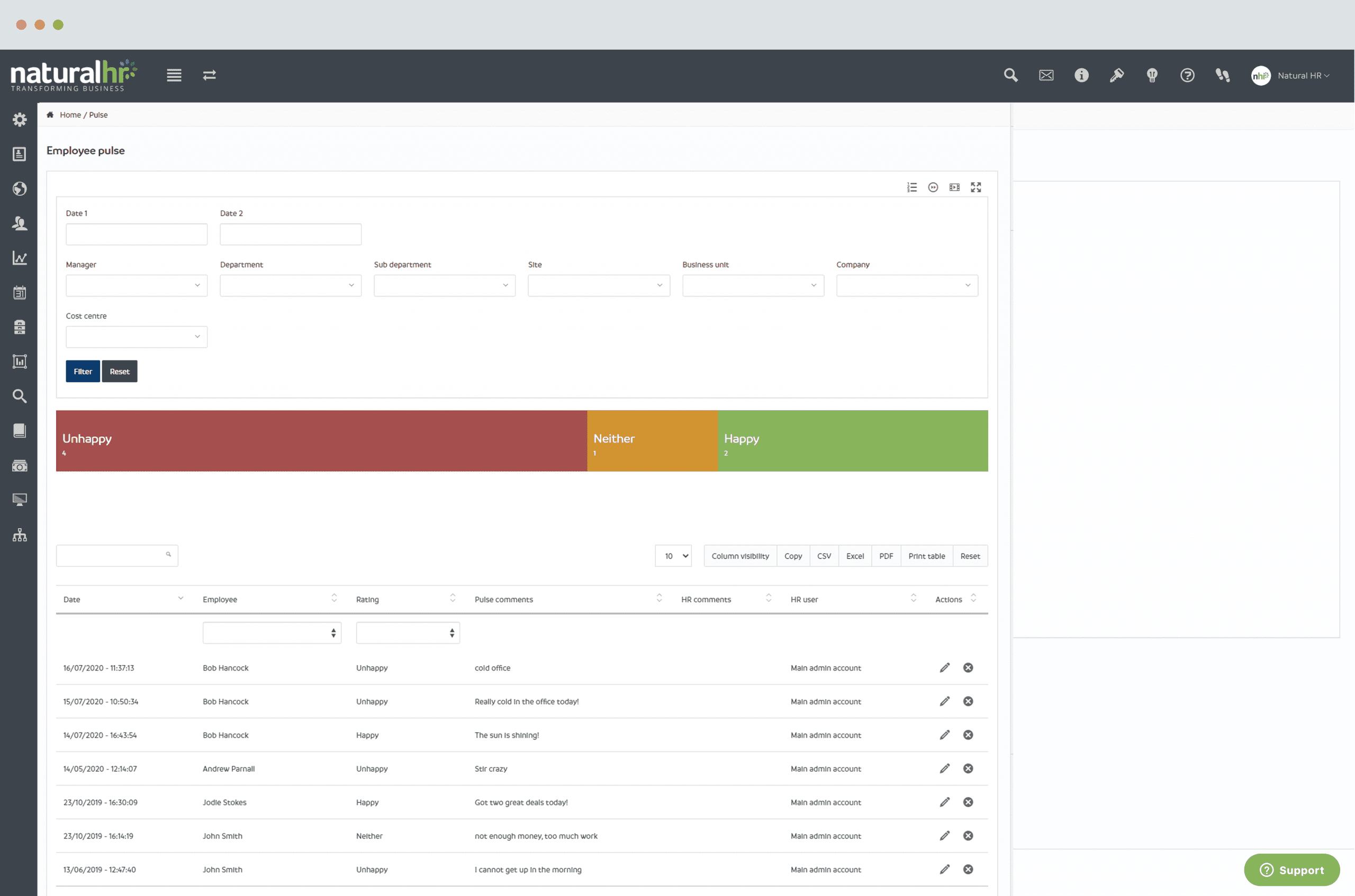Click the server stack sidebar icon
The height and width of the screenshot is (896, 1355).
[20, 327]
